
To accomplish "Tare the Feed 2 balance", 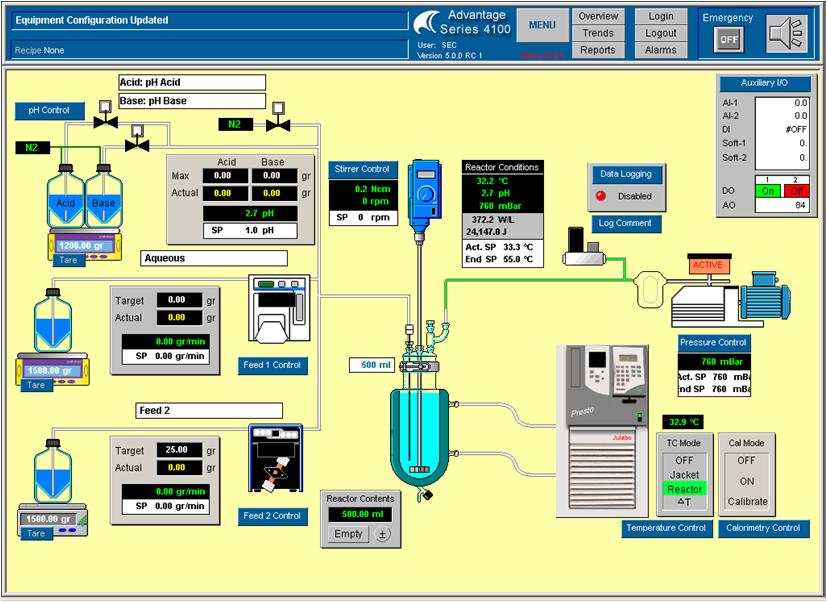I will [x=36, y=533].
